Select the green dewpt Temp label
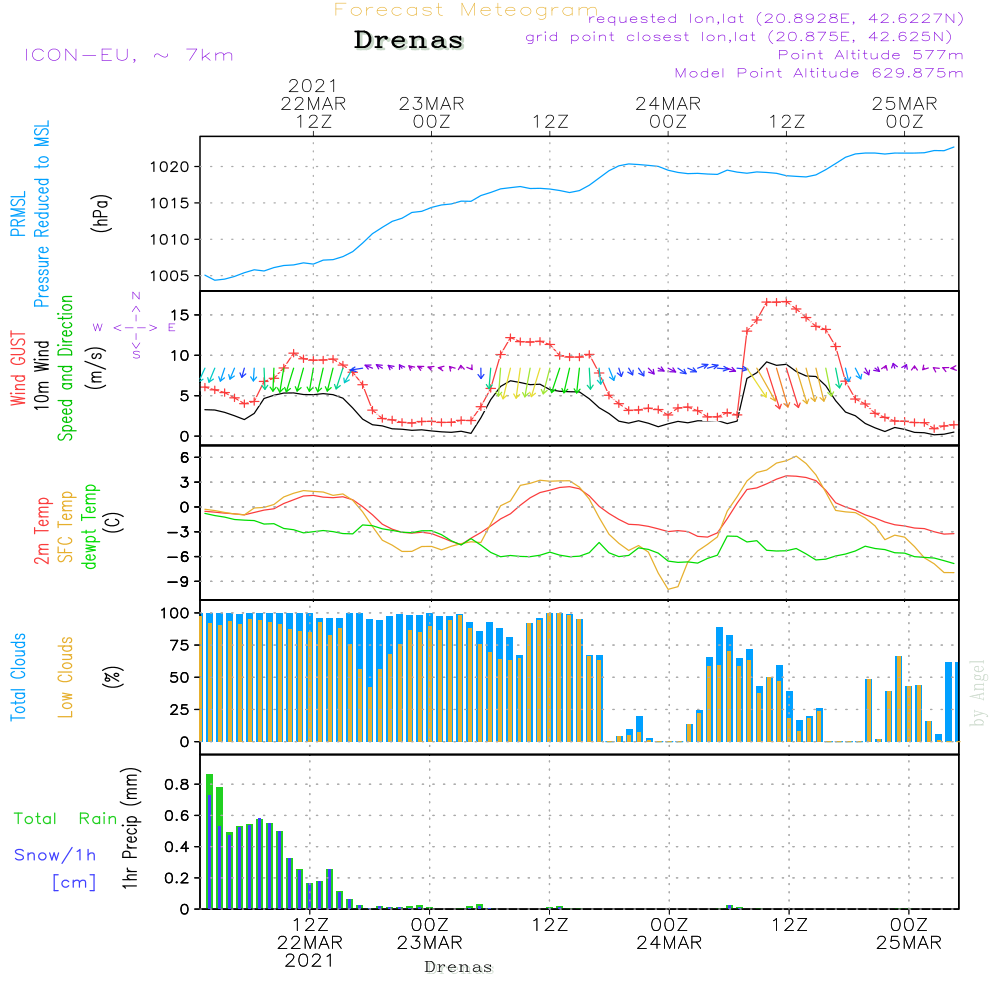 click(90, 527)
